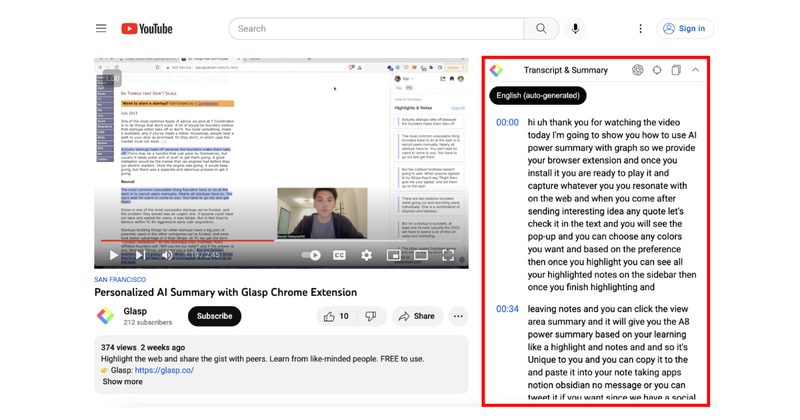Screen dimensions: 800x420
Task: Like the video (10 likes)
Action: pyautogui.click(x=336, y=316)
